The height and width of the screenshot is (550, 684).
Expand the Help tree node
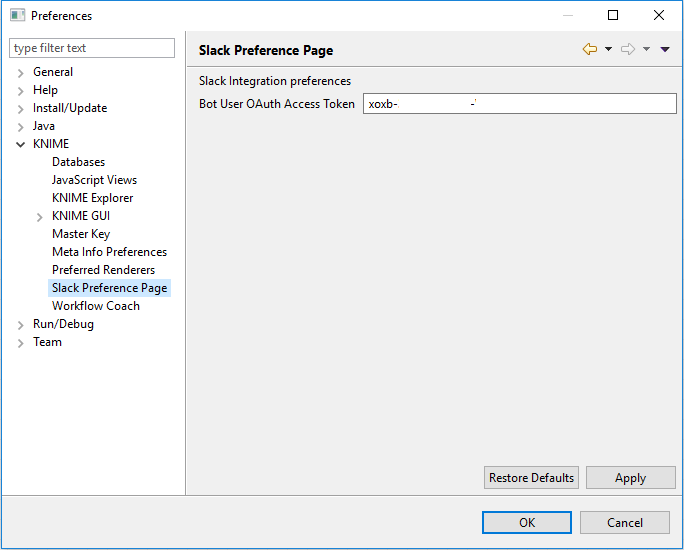[x=20, y=91]
